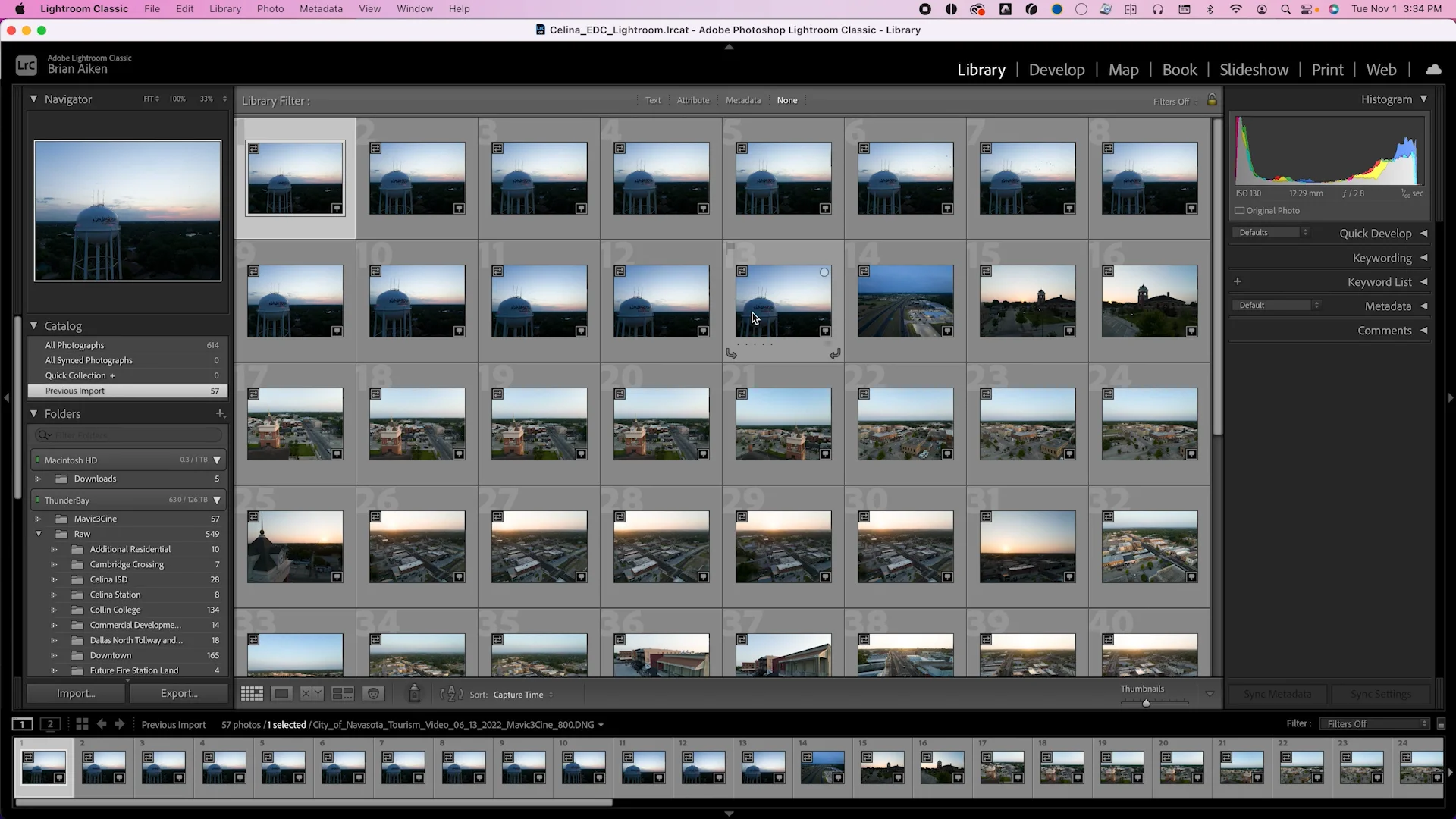This screenshot has height=819, width=1456.
Task: Toggle the sort direction A-Z icon
Action: [x=450, y=695]
